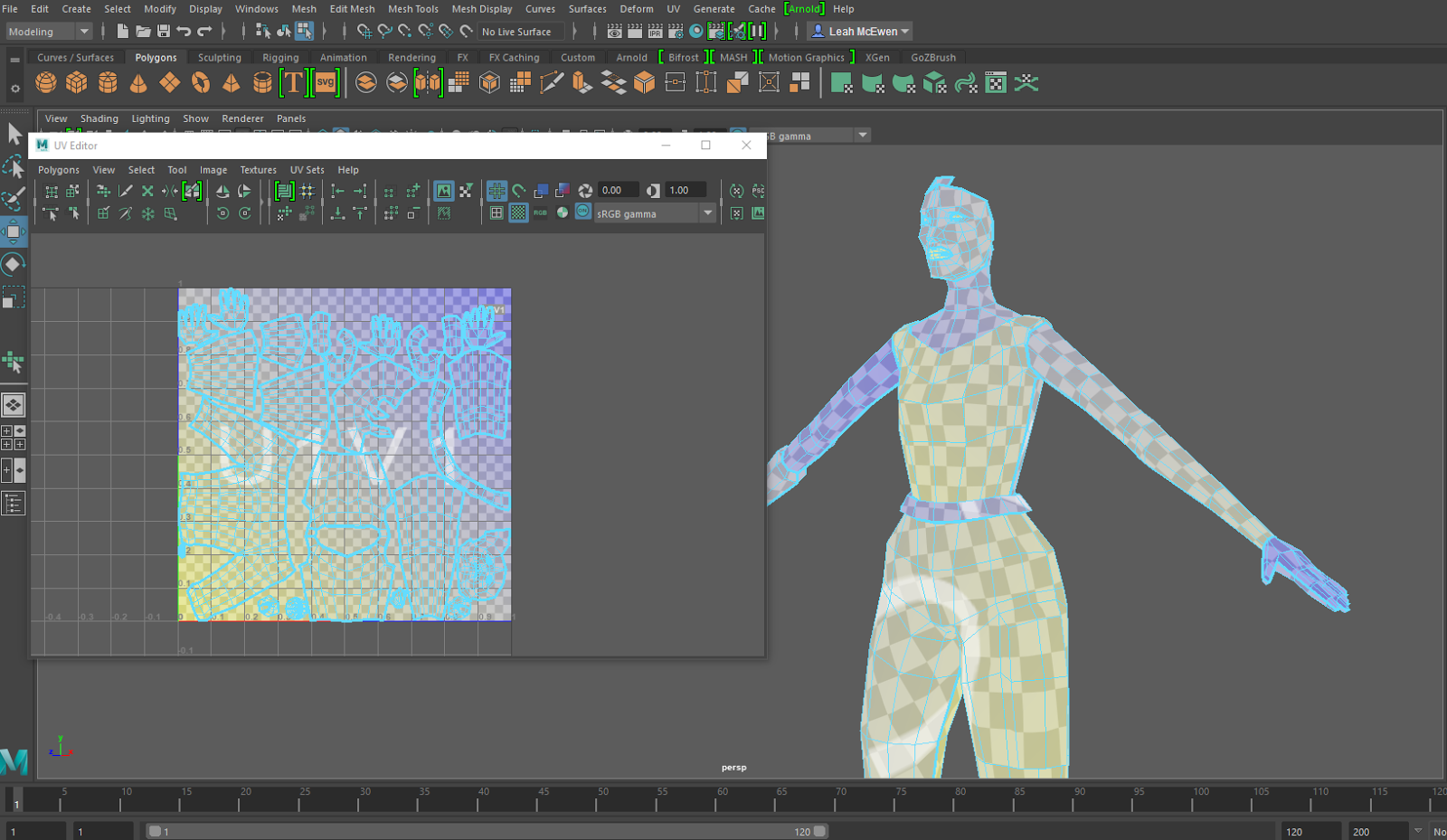Toggle the checkered texture display in UV Editor
The image size is (1447, 840).
coord(517,212)
